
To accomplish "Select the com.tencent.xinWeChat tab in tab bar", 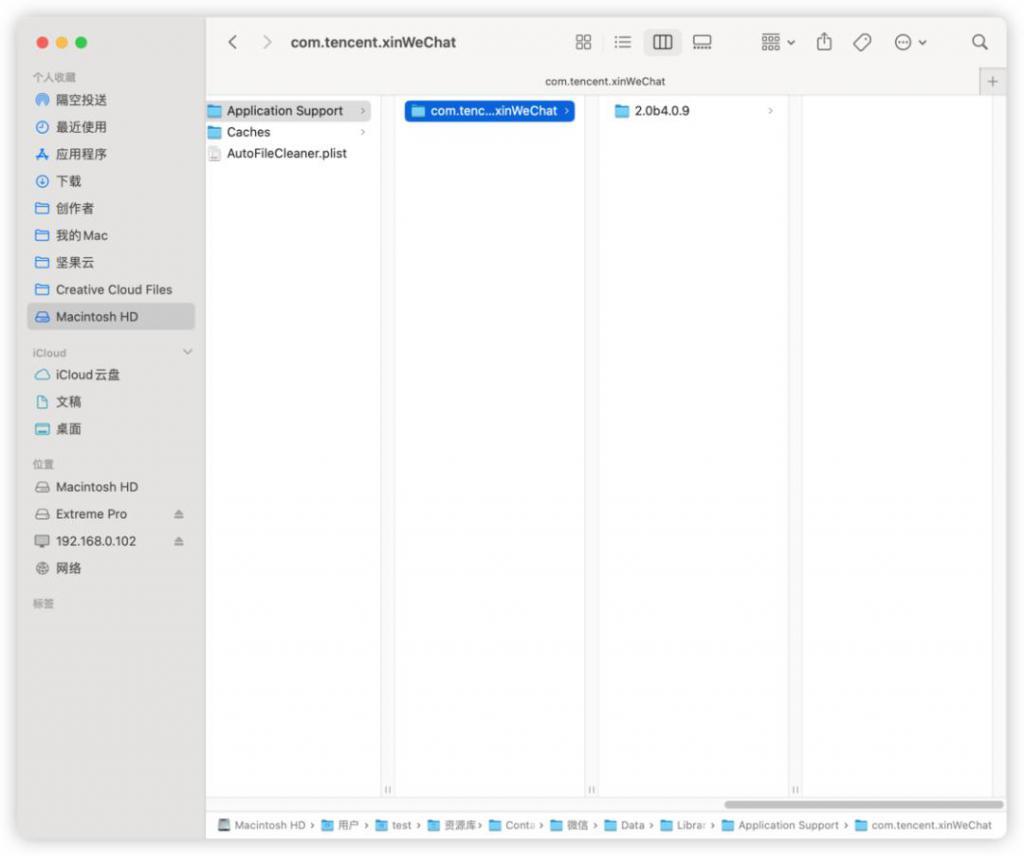I will (x=605, y=82).
